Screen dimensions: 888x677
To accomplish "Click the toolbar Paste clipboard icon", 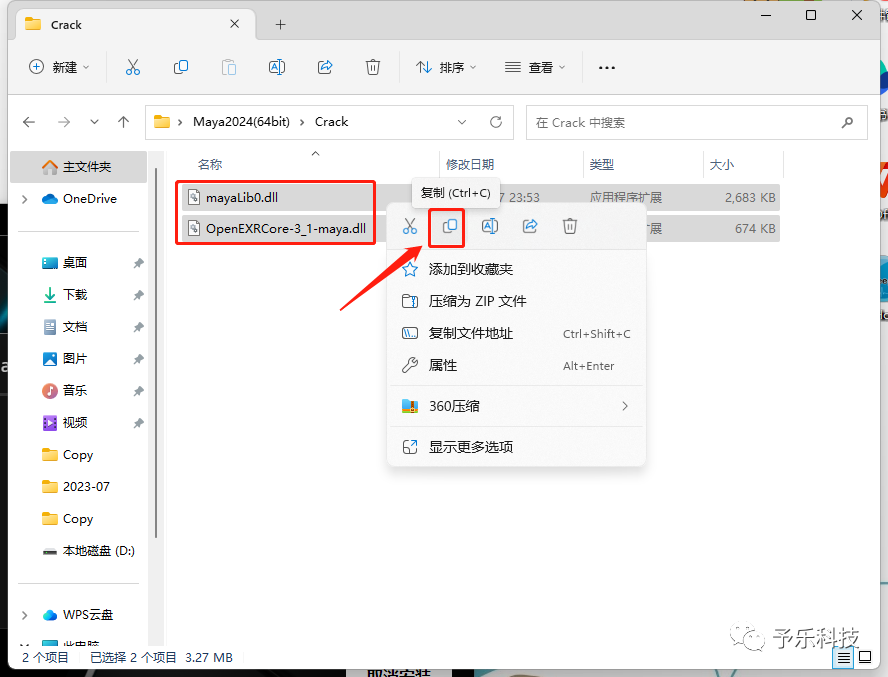I will pyautogui.click(x=229, y=67).
